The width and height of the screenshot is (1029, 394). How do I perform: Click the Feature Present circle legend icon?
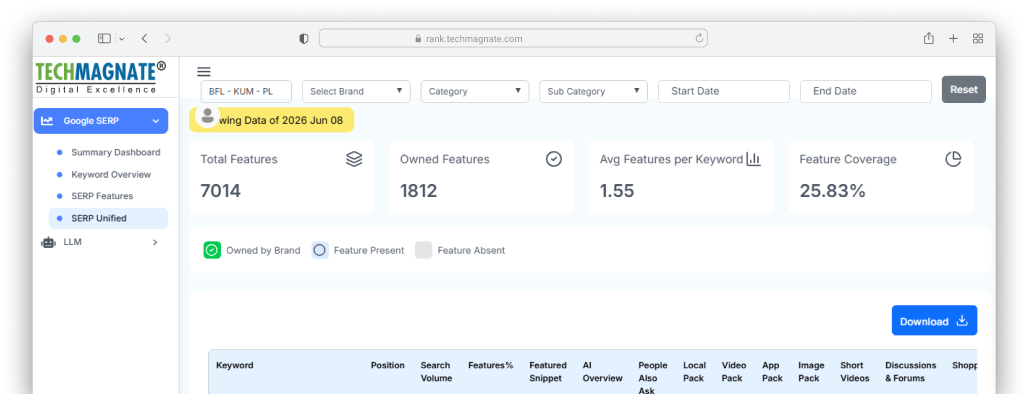click(320, 250)
